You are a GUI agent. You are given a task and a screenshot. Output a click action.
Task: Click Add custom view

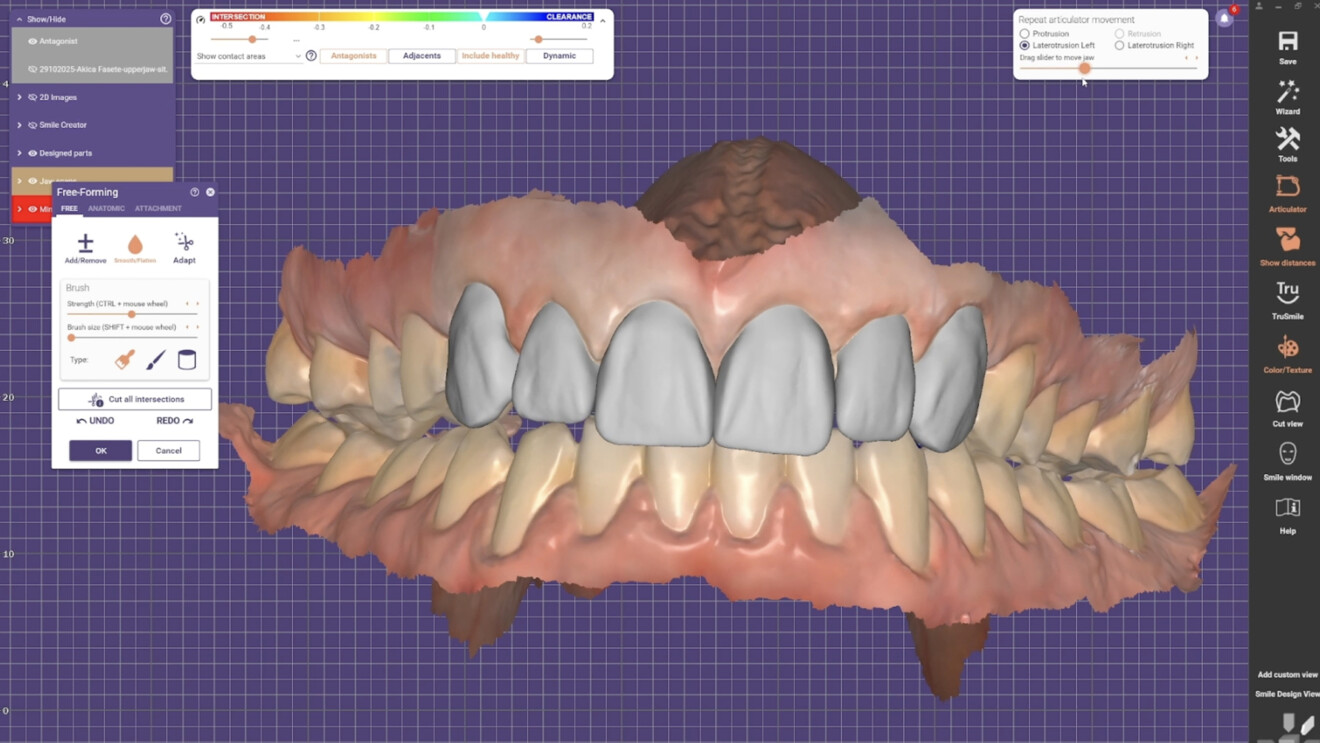click(x=1287, y=675)
